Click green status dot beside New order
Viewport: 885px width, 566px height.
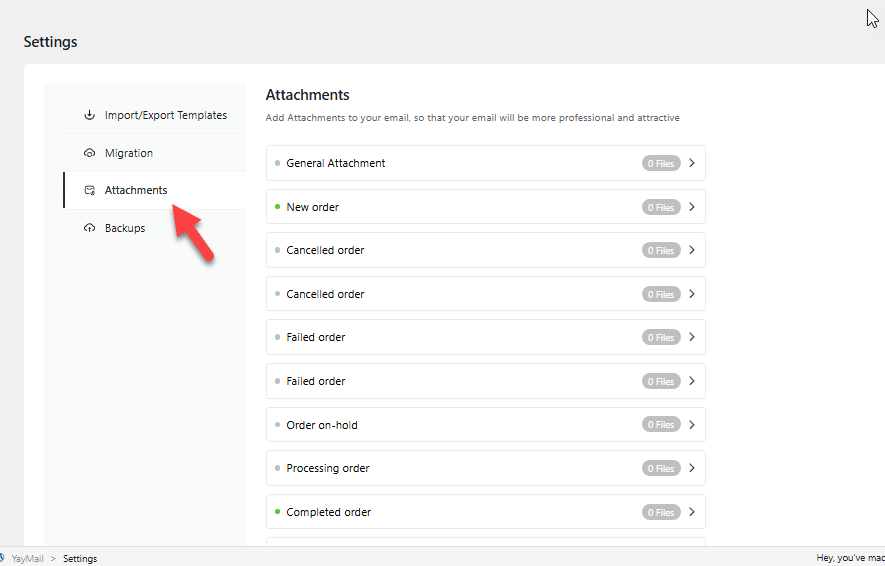click(x=277, y=207)
